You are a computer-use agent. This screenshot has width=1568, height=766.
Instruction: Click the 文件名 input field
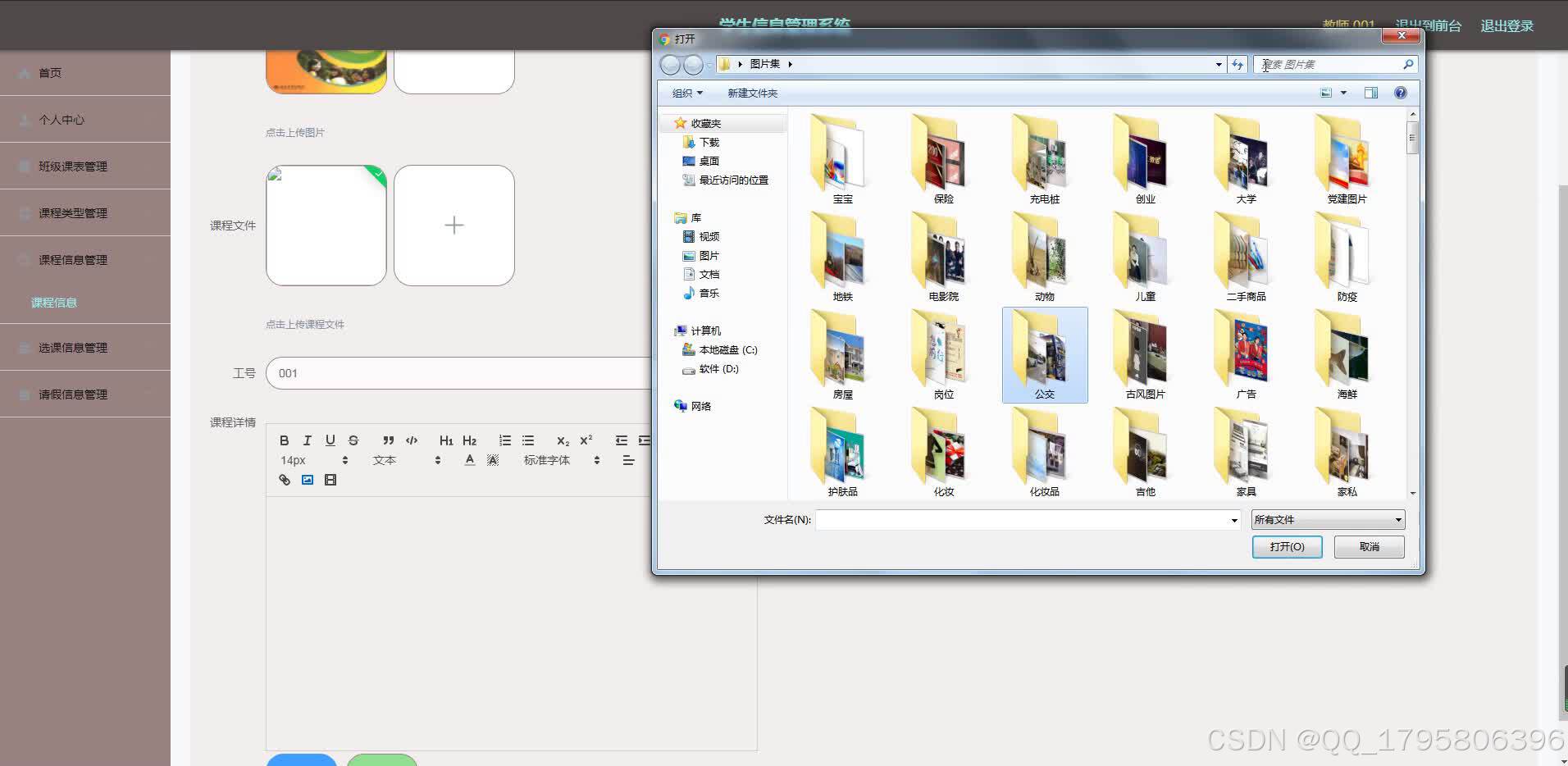[1027, 520]
